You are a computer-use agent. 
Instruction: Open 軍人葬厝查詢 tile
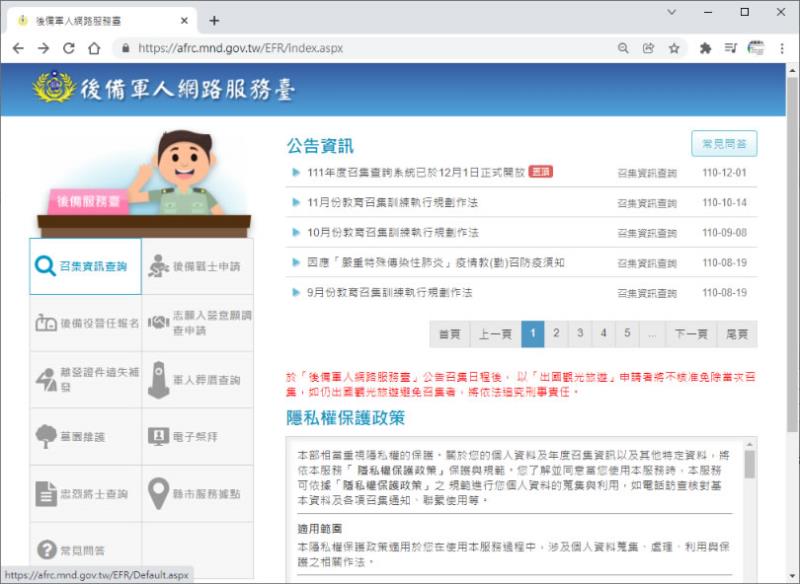197,379
